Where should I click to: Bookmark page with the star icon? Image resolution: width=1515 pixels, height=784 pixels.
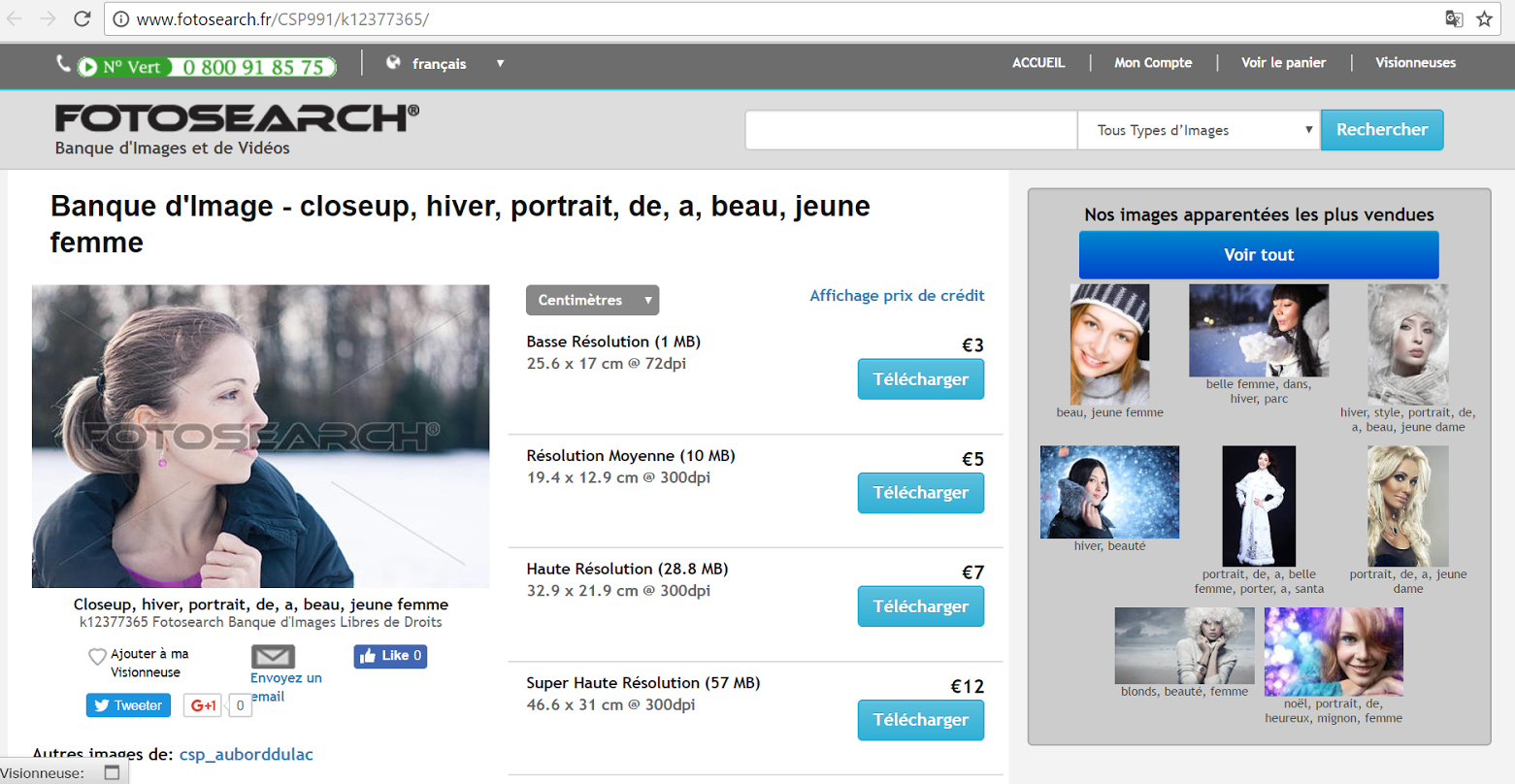click(1484, 18)
